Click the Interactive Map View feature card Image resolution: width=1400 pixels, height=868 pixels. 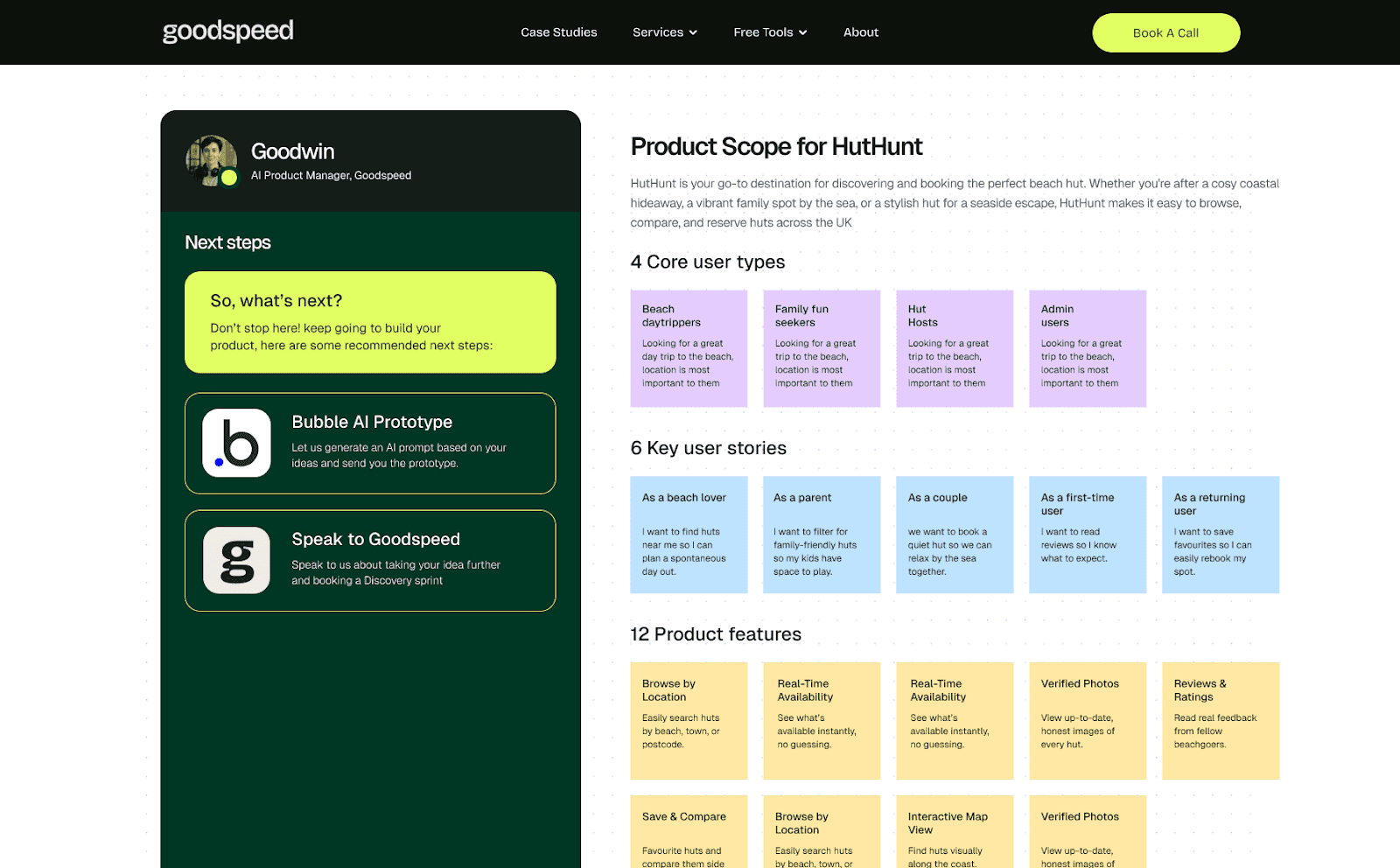tap(954, 840)
